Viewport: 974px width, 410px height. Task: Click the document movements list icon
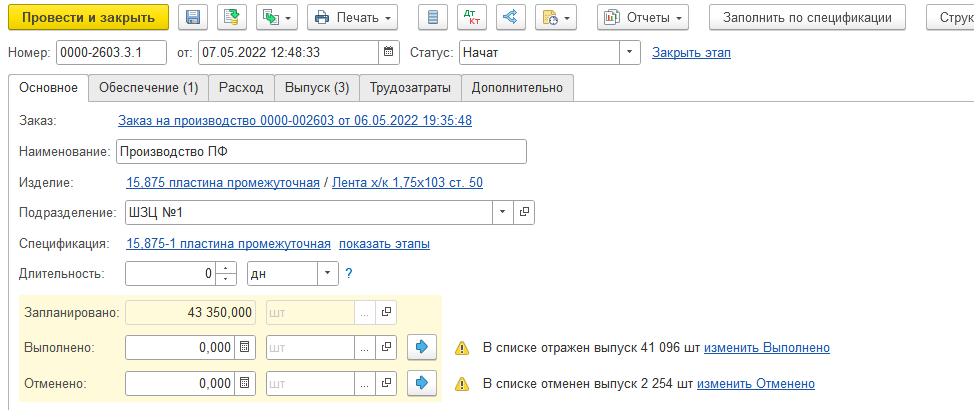[x=433, y=17]
